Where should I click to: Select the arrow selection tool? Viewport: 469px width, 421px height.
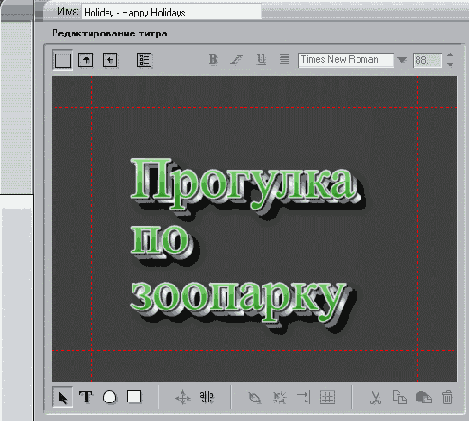[x=63, y=397]
